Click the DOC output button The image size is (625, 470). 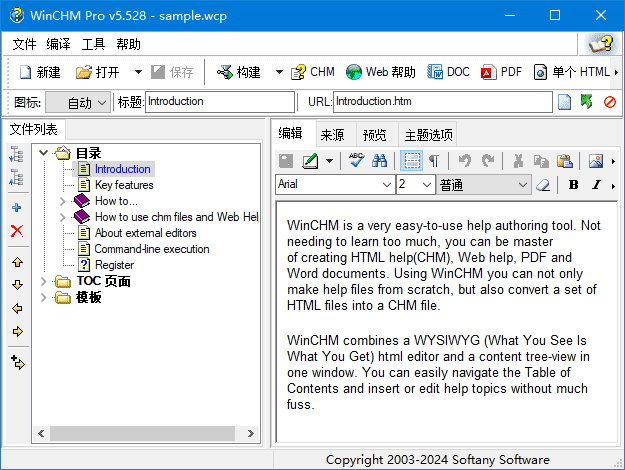click(x=448, y=72)
